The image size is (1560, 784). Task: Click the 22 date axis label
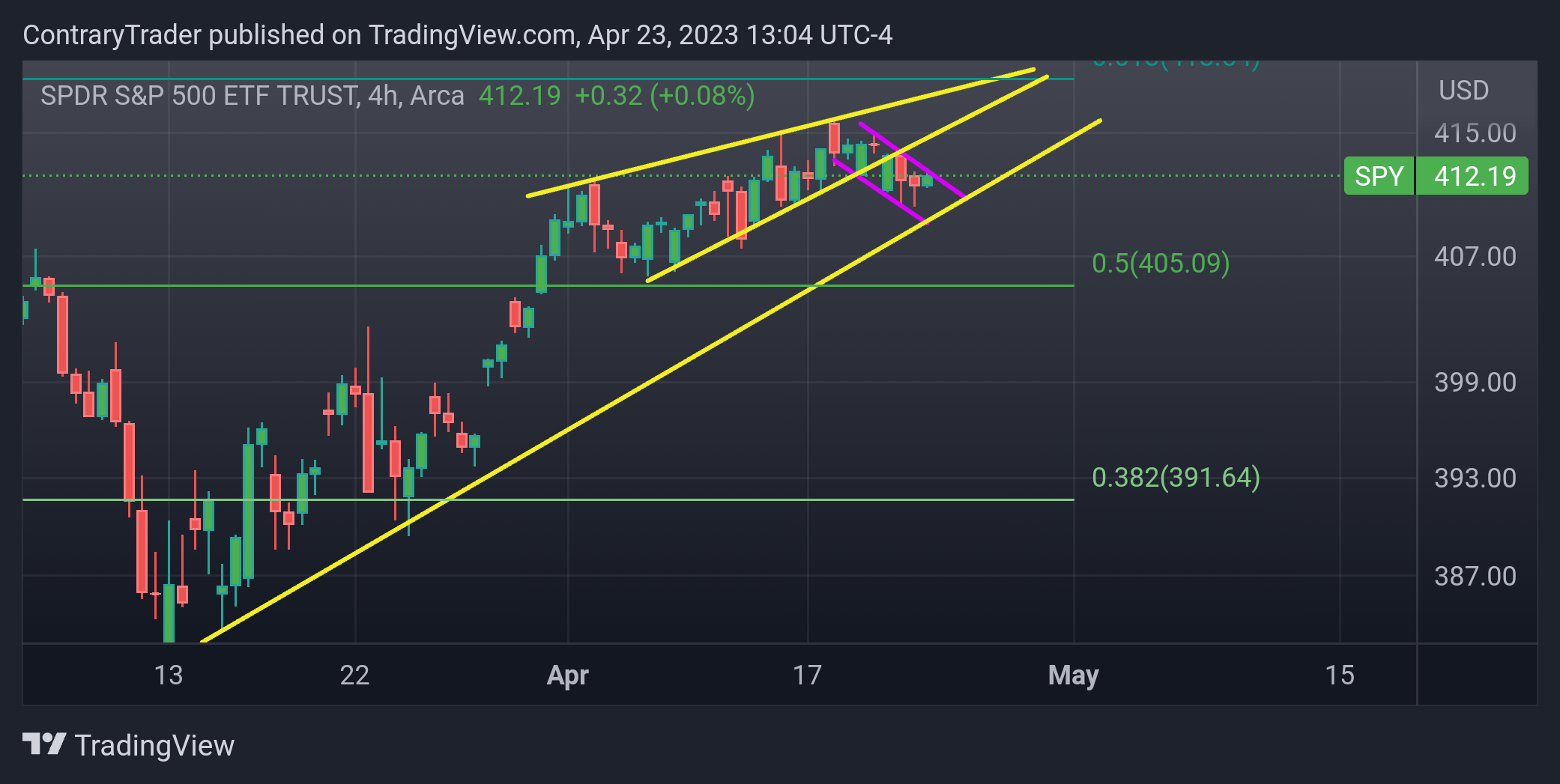354,675
